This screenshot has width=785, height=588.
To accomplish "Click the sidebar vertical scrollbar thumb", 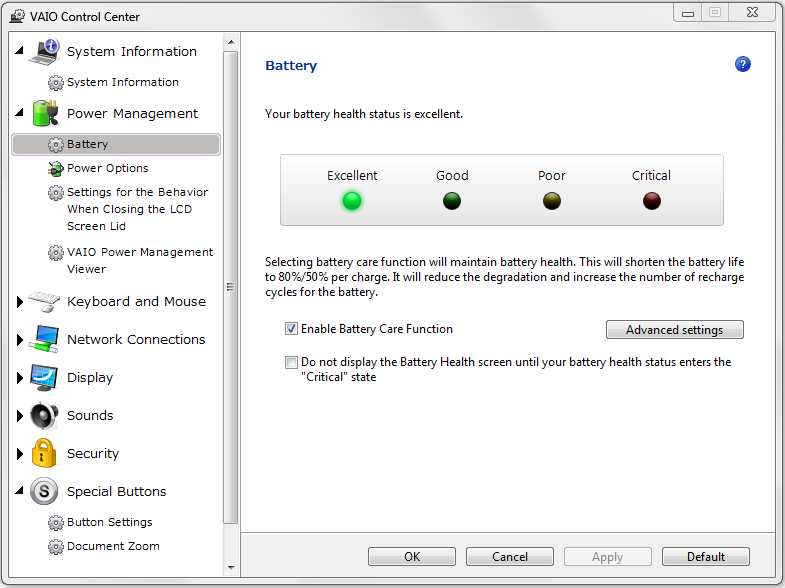I will click(x=231, y=287).
